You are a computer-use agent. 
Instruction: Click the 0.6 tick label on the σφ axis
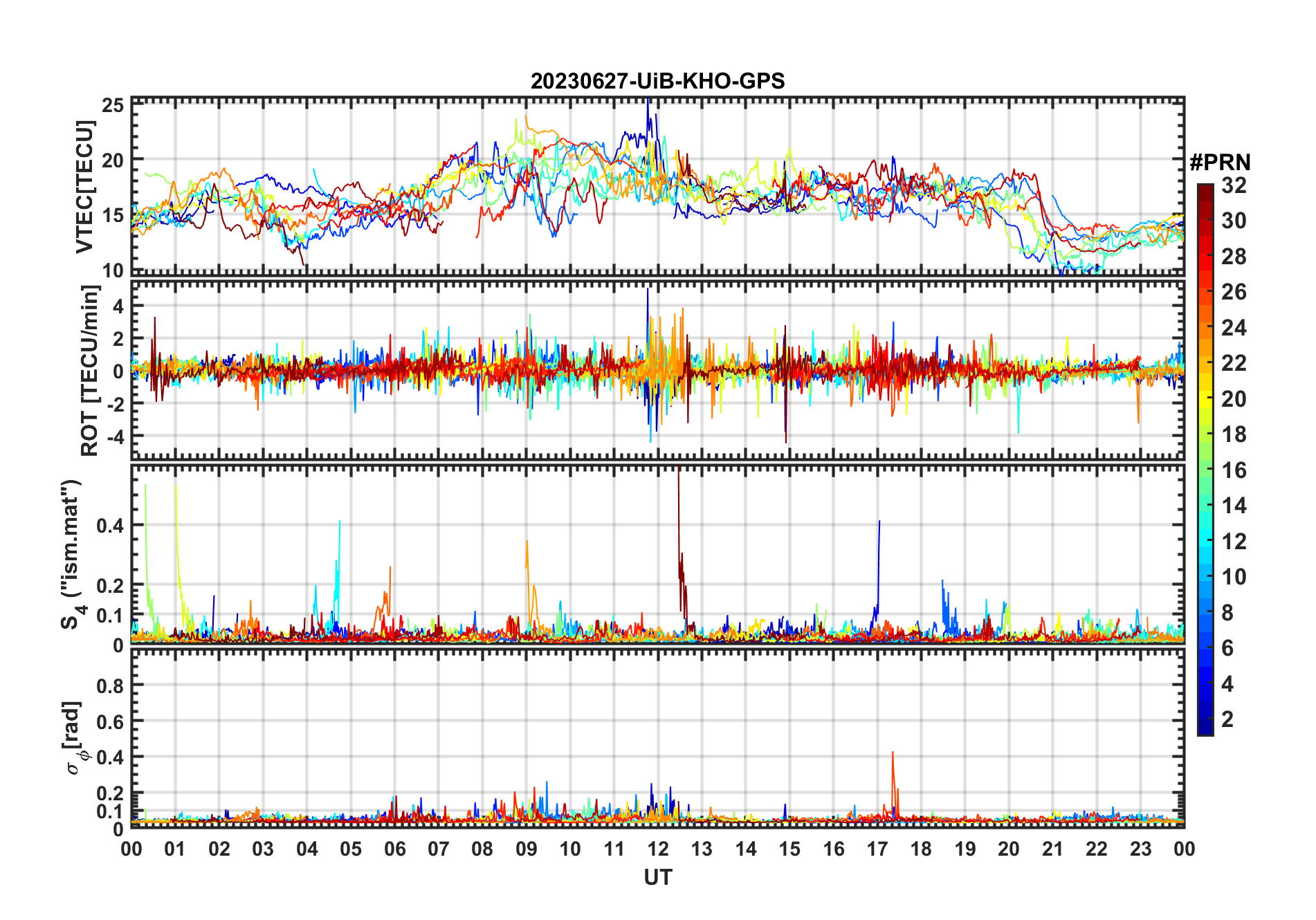click(111, 721)
